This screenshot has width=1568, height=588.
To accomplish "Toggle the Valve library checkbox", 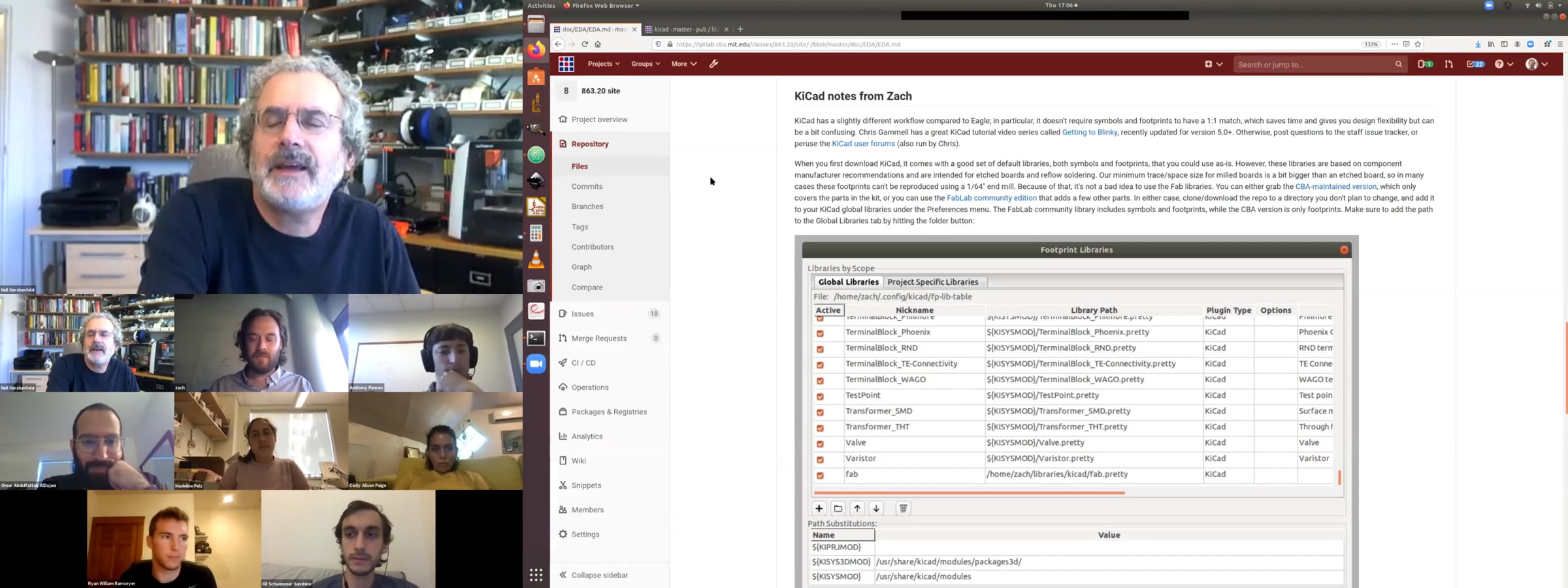I will pos(820,444).
